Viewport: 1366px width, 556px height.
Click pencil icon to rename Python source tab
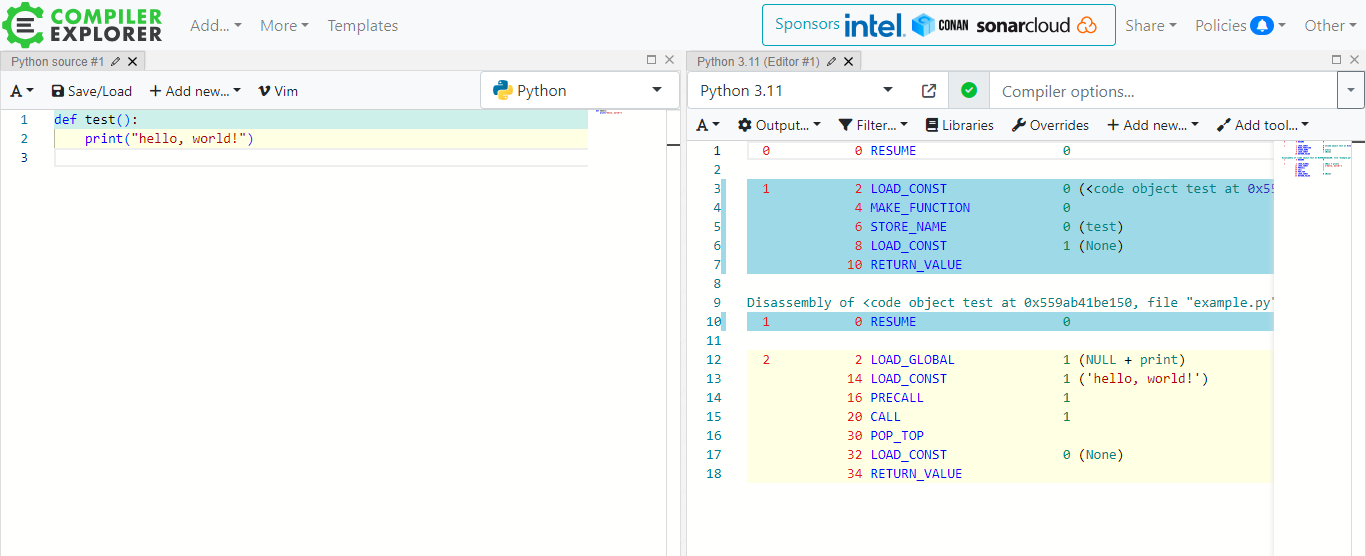click(116, 62)
